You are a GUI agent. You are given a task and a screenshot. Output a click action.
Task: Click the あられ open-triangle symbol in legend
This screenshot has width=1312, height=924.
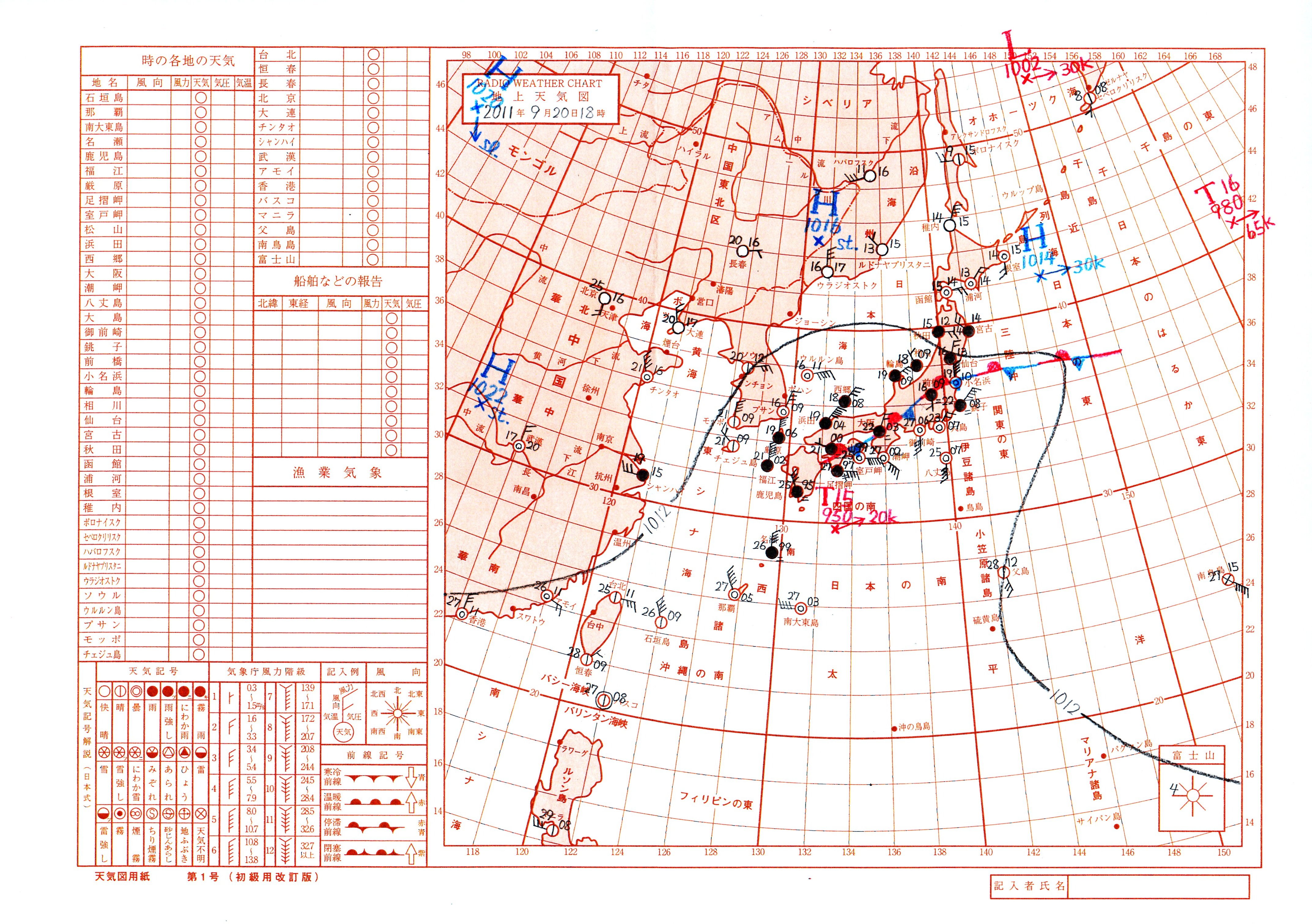[168, 752]
